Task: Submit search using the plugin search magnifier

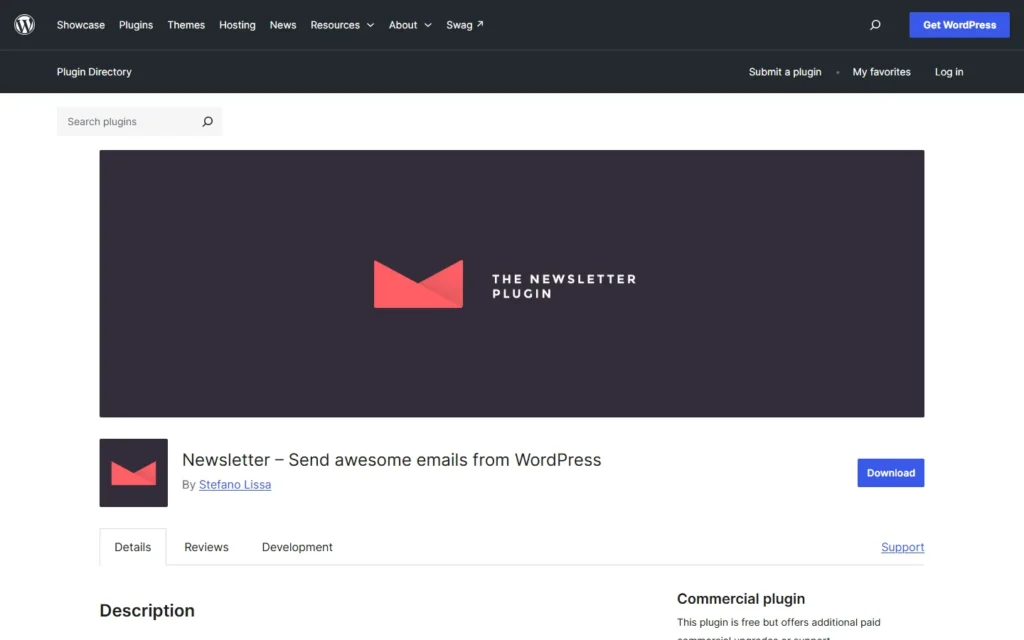Action: coord(208,121)
